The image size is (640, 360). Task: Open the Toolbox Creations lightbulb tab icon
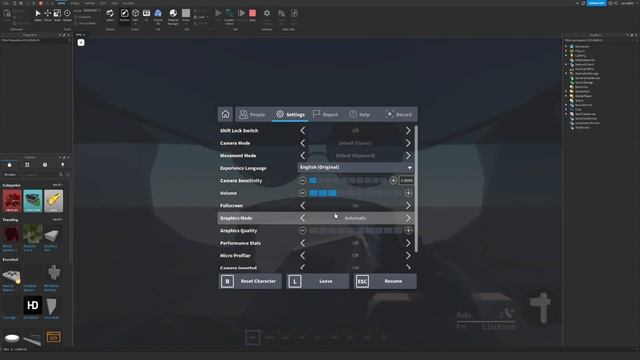pyautogui.click(x=62, y=165)
